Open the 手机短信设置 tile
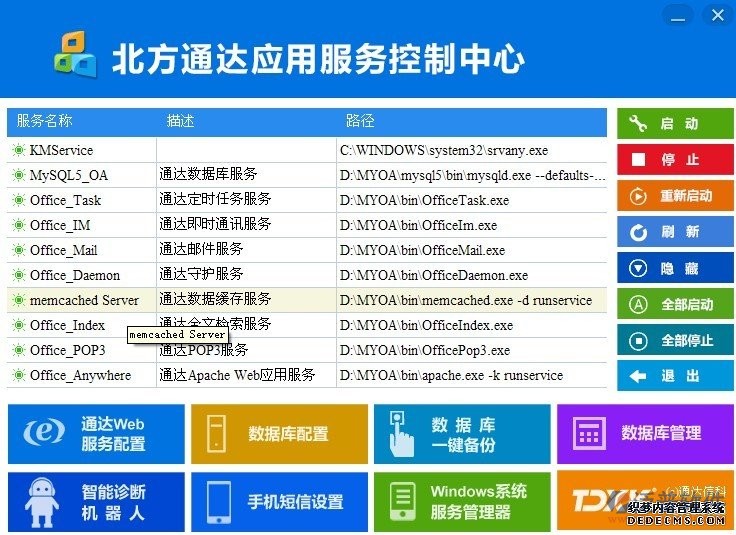 [279, 502]
